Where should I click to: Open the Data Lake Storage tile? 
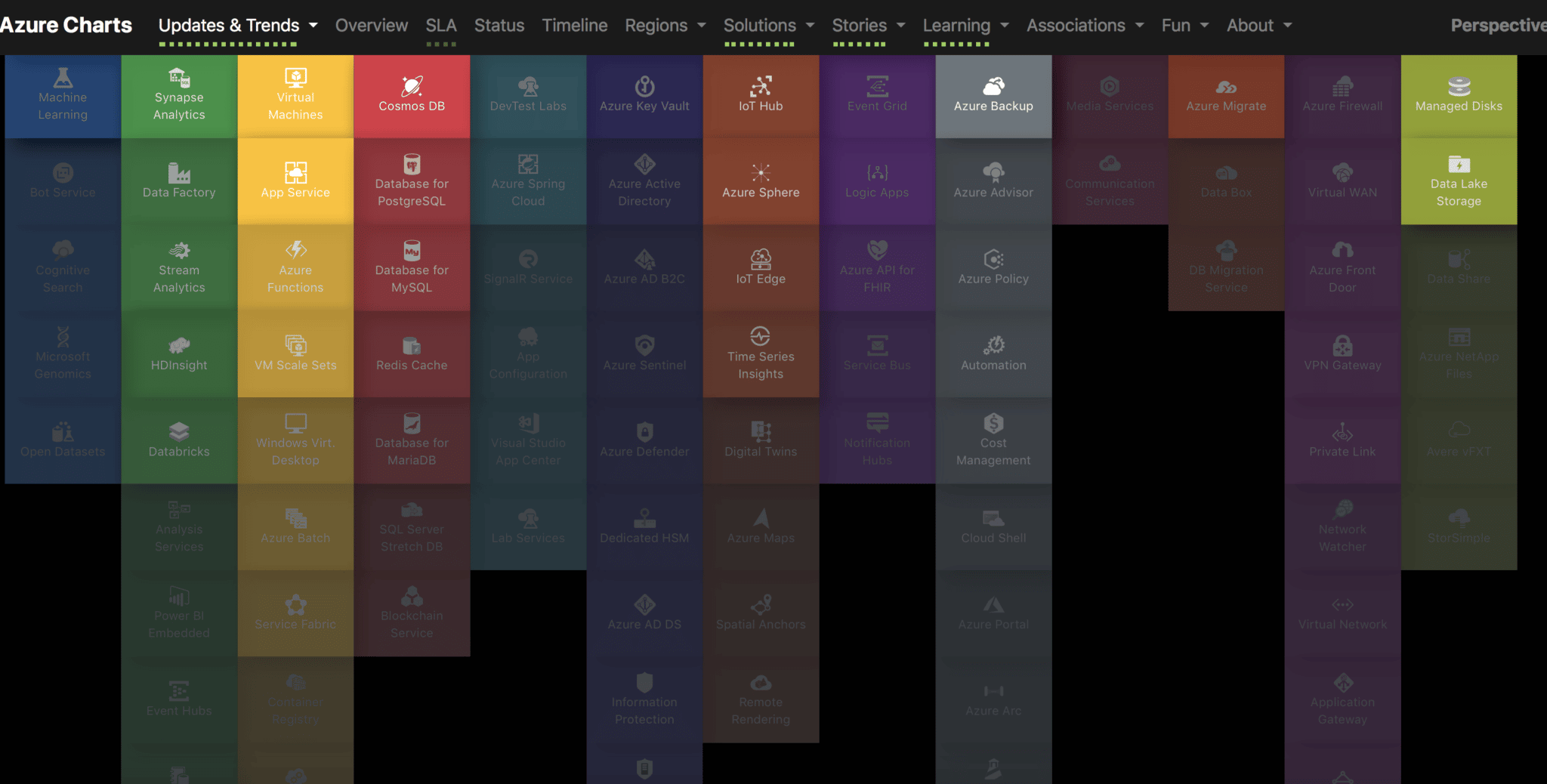pyautogui.click(x=1459, y=181)
